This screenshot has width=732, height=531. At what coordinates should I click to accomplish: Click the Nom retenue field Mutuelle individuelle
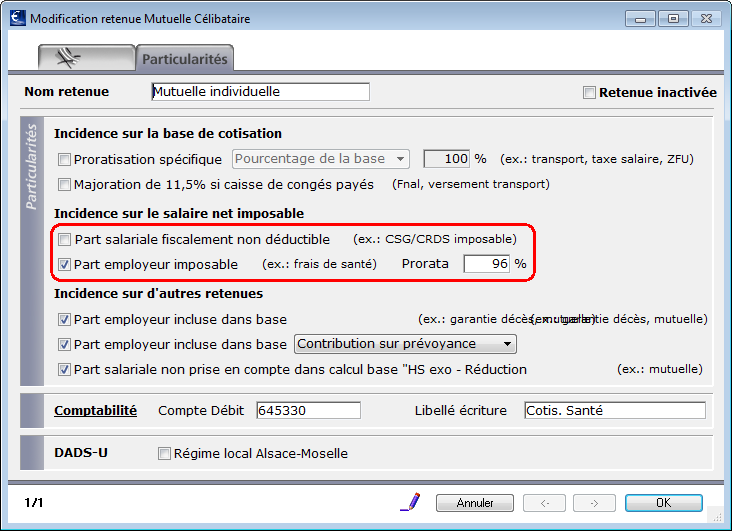point(260,92)
